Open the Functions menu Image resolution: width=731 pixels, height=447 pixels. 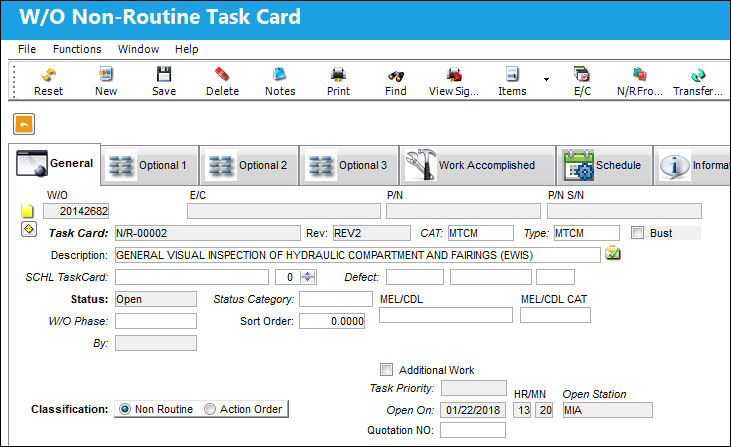coord(77,49)
